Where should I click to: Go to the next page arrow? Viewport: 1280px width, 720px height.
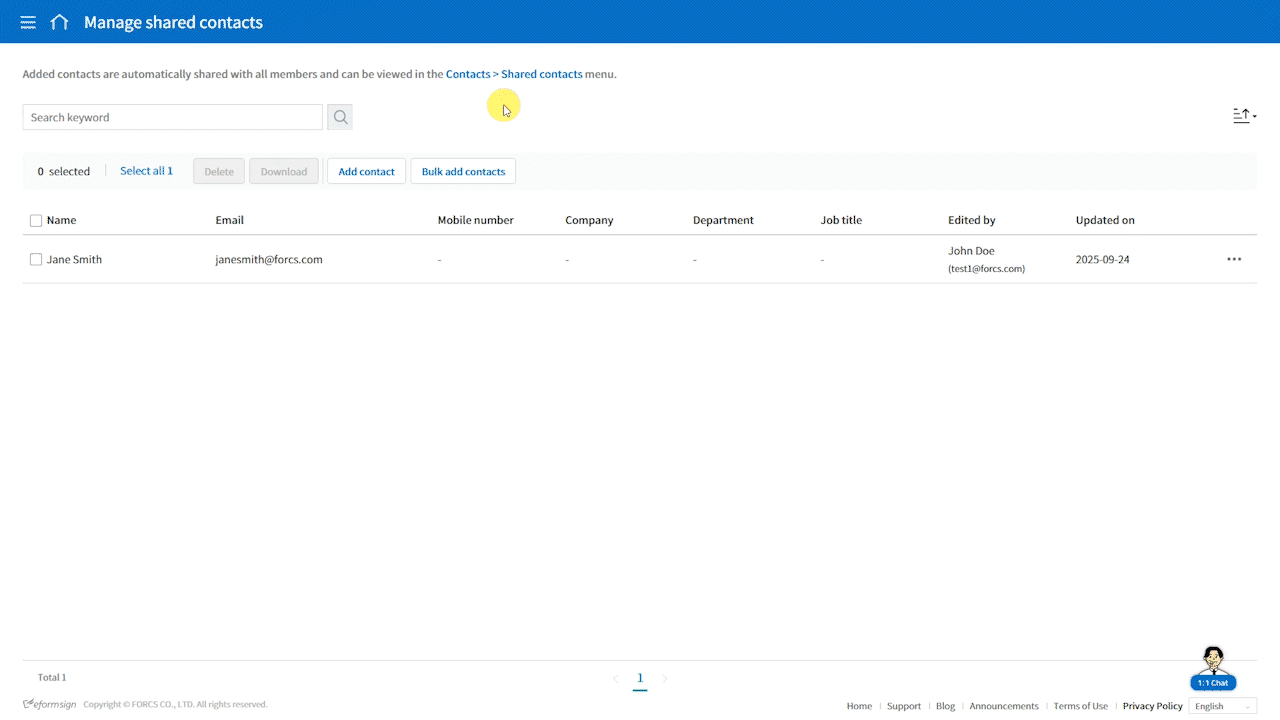coord(665,679)
